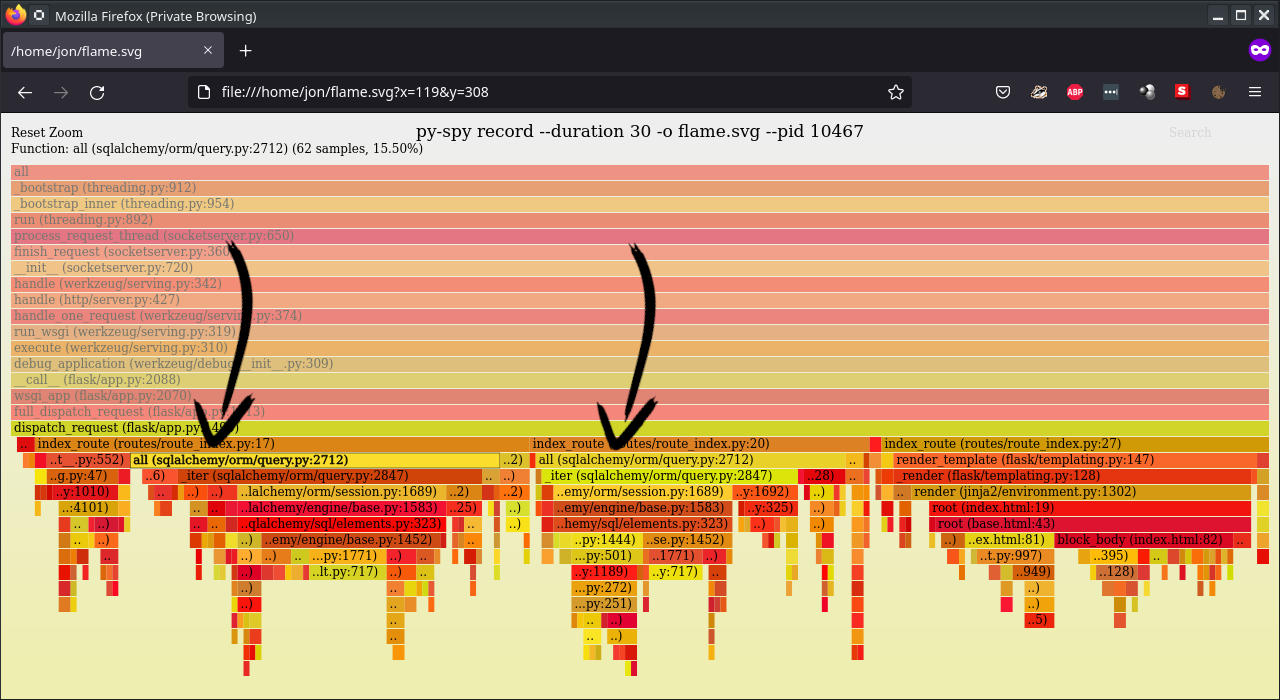Open the Adblock Plus extension
The width and height of the screenshot is (1280, 700).
click(x=1075, y=92)
